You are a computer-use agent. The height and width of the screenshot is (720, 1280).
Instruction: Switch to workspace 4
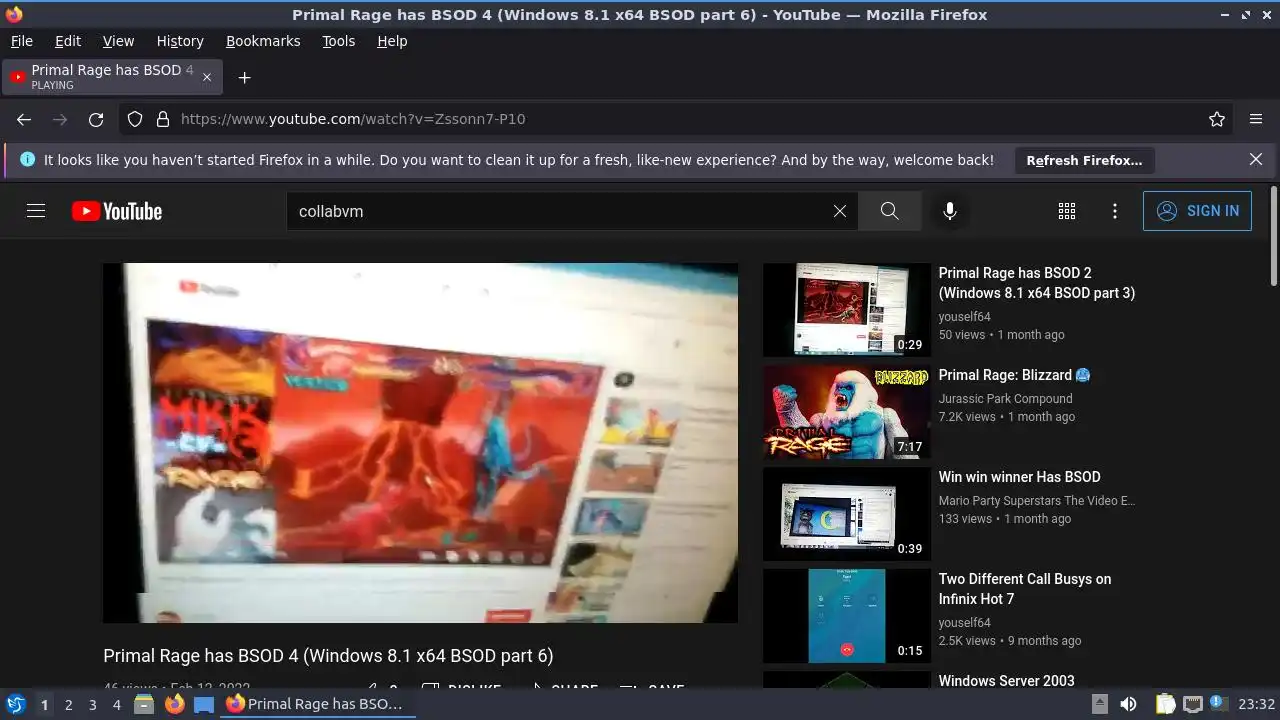[x=116, y=704]
